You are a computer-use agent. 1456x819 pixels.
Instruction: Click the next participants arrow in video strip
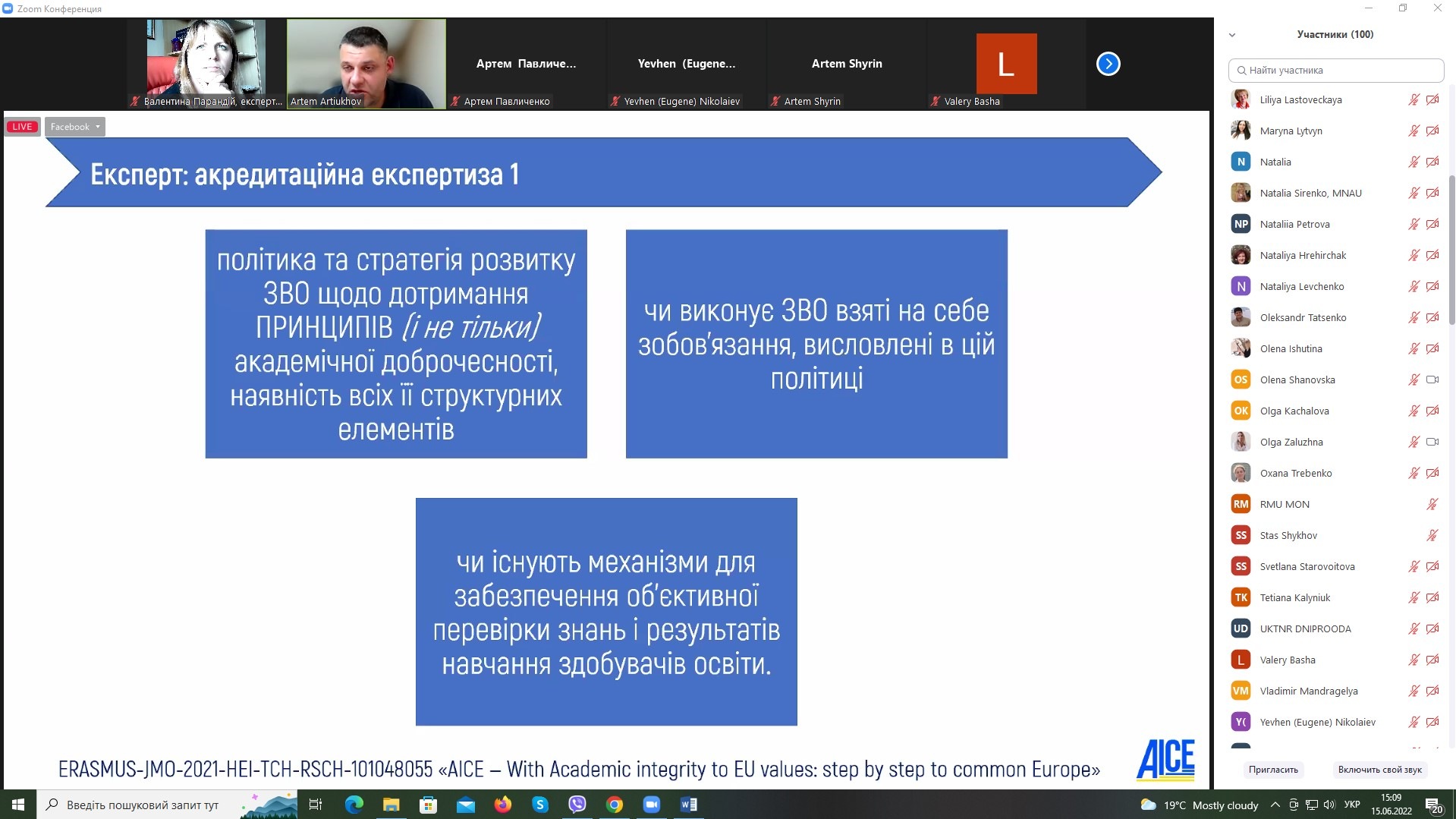point(1108,64)
